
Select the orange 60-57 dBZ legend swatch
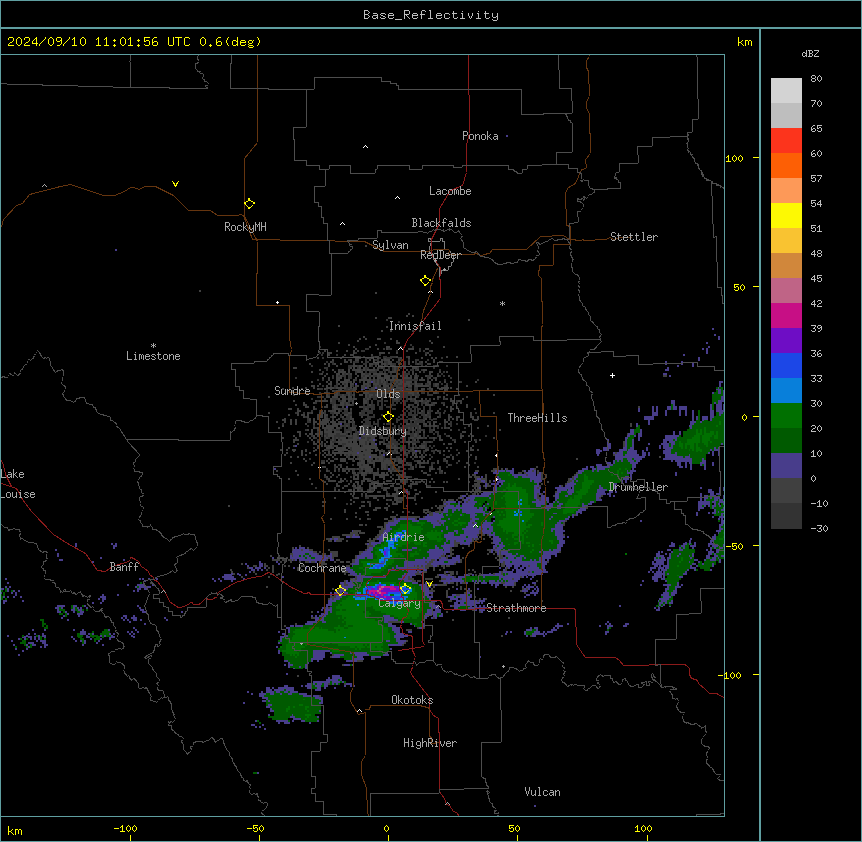(786, 165)
